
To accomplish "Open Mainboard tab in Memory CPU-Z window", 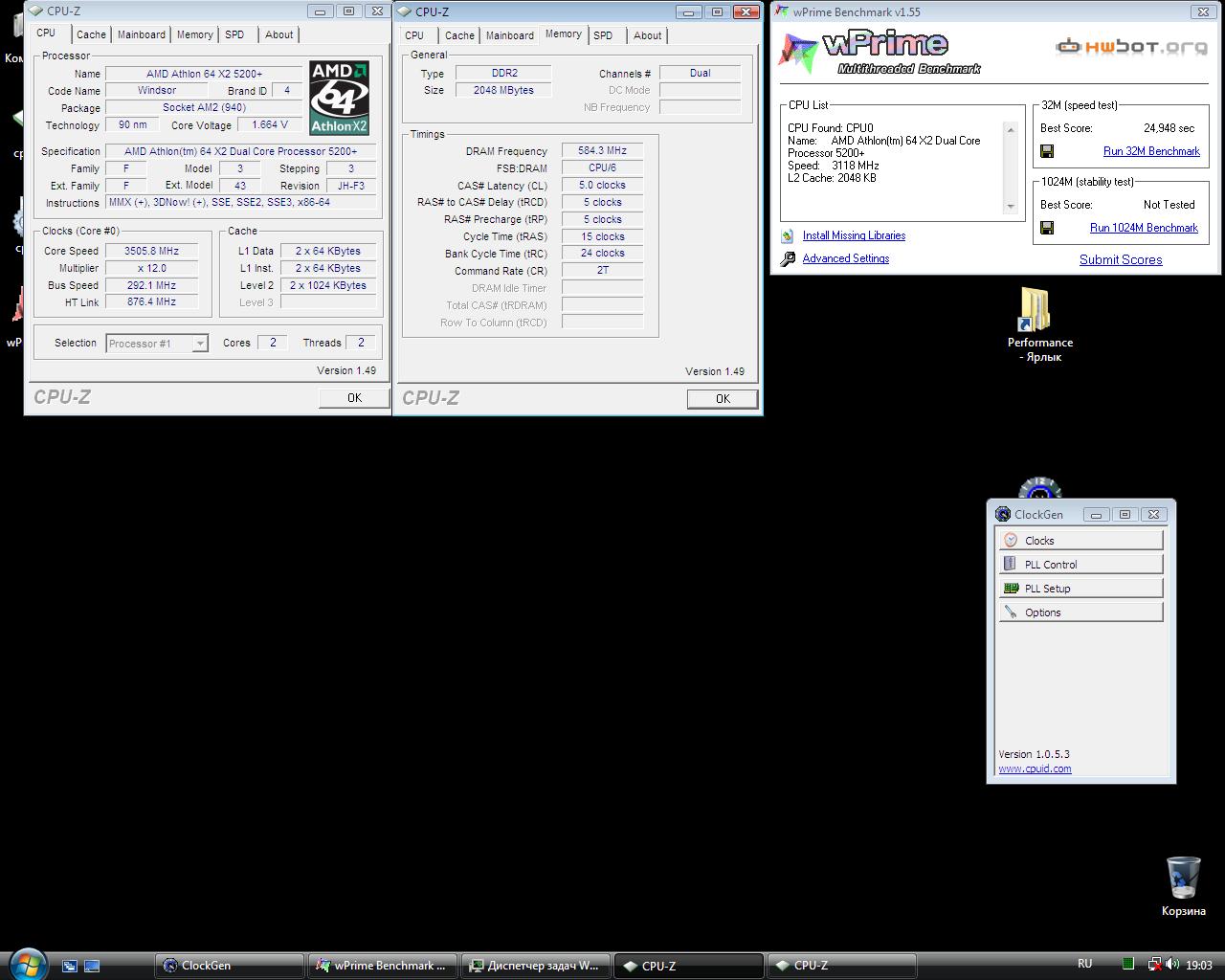I will [510, 35].
